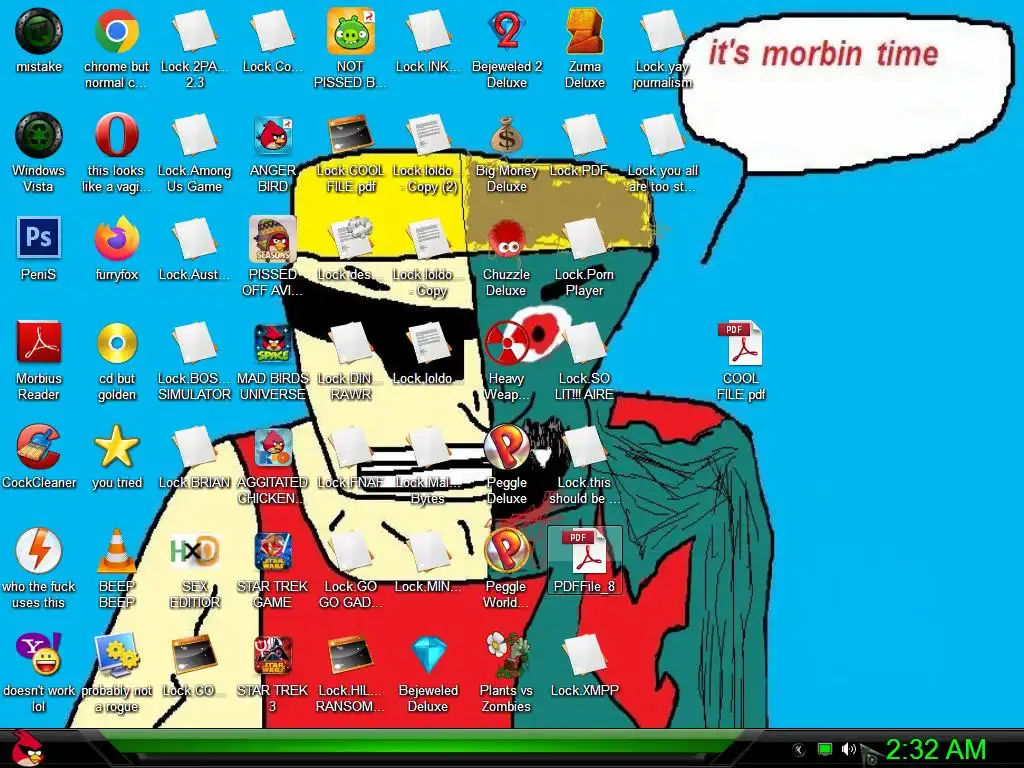1024x768 pixels.
Task: Open Lock.GO GO GAD... file
Action: click(351, 551)
